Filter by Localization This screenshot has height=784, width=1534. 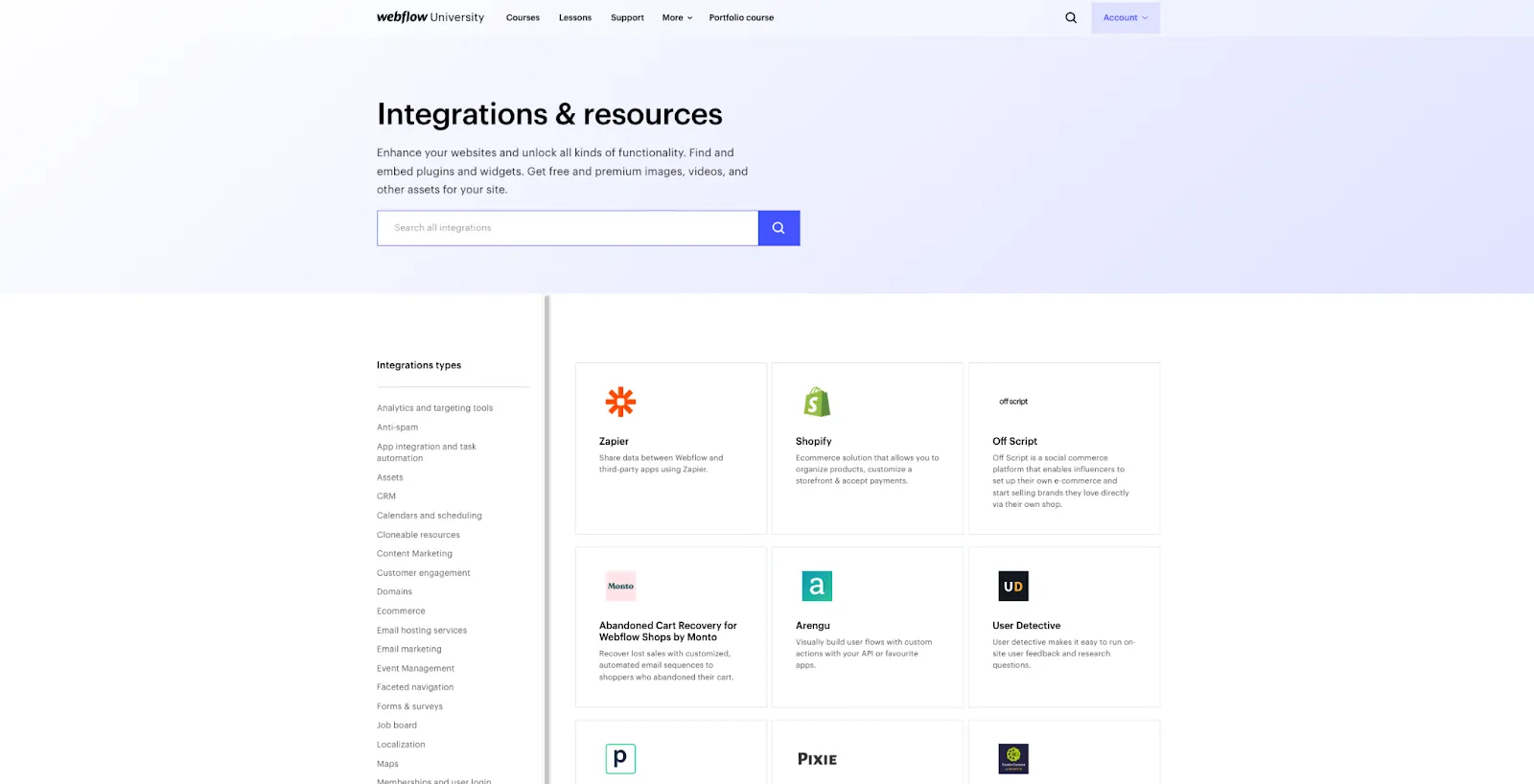pos(401,745)
